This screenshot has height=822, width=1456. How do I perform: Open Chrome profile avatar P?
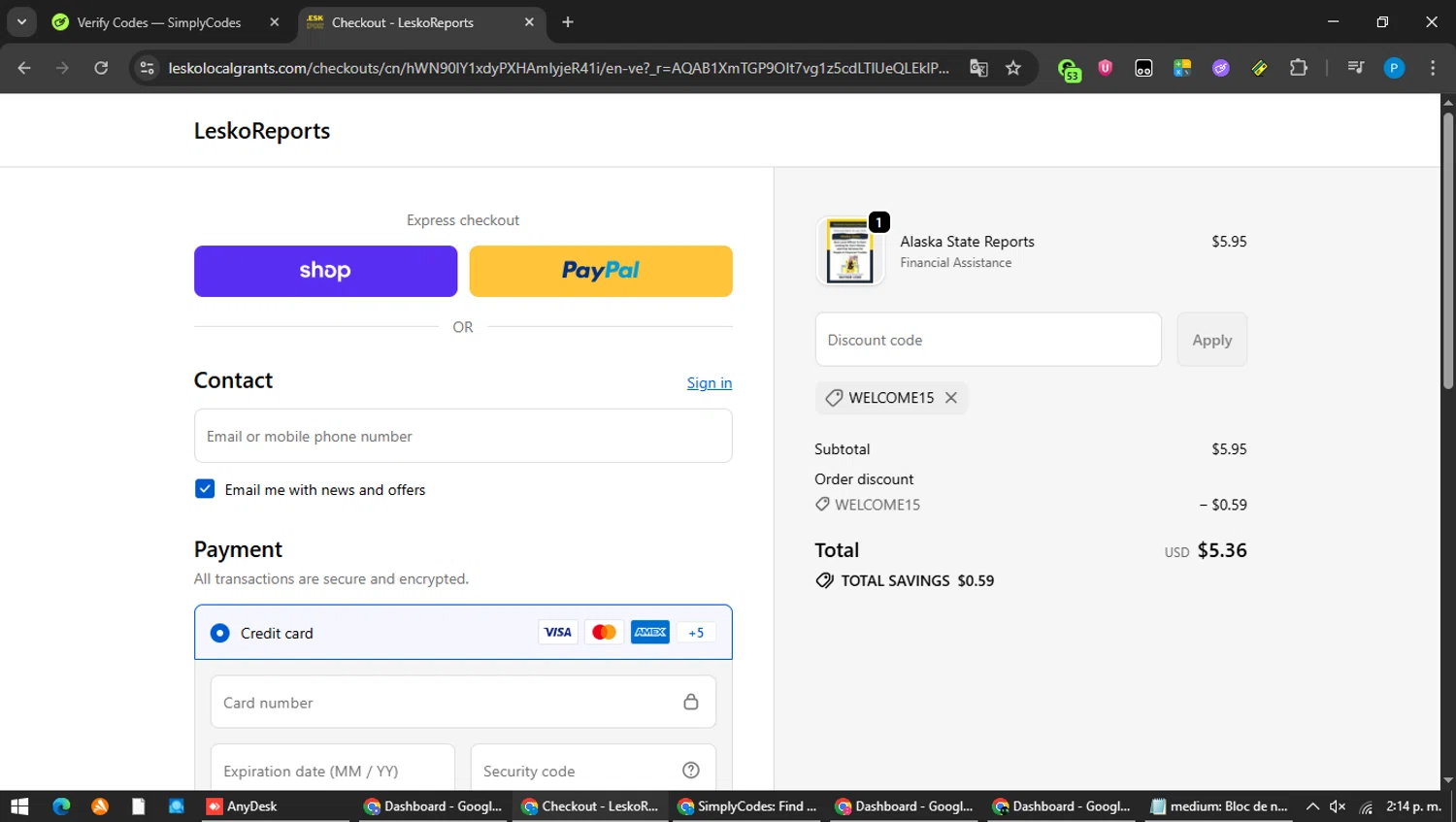coord(1394,68)
